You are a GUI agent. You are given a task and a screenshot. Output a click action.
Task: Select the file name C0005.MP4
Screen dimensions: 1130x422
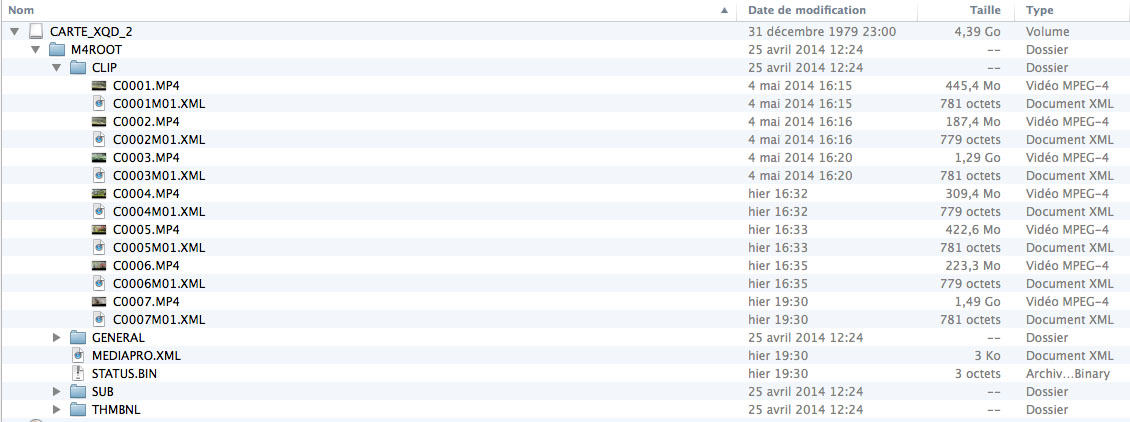click(x=146, y=230)
